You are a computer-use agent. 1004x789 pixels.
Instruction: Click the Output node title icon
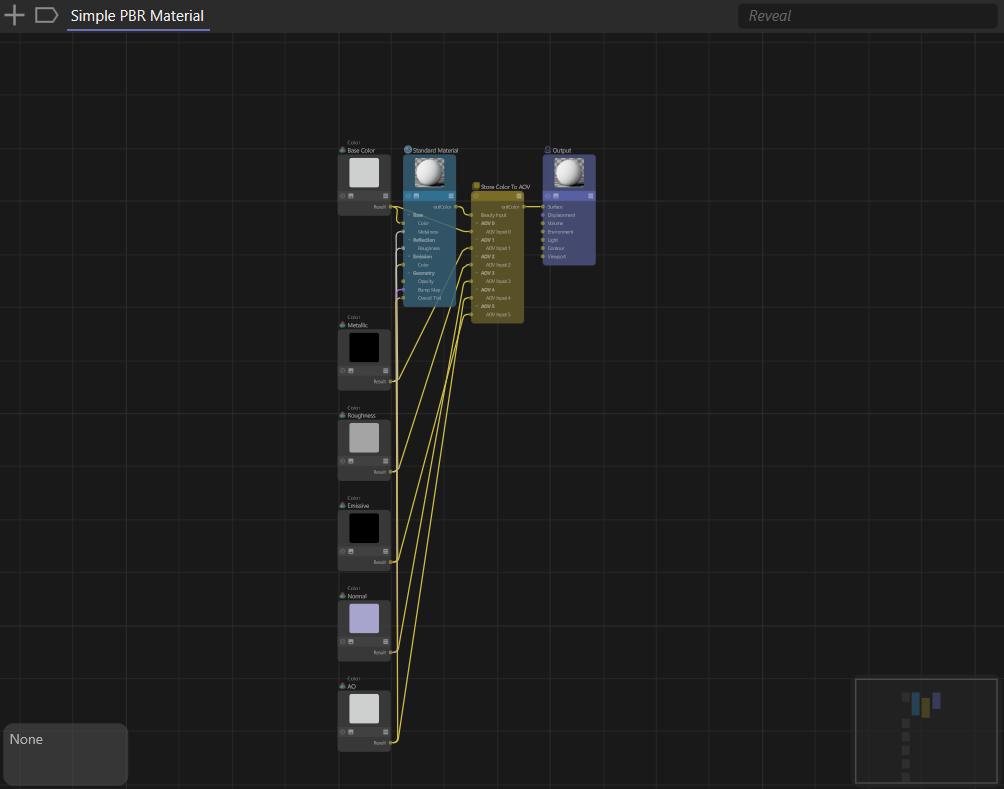coord(548,150)
